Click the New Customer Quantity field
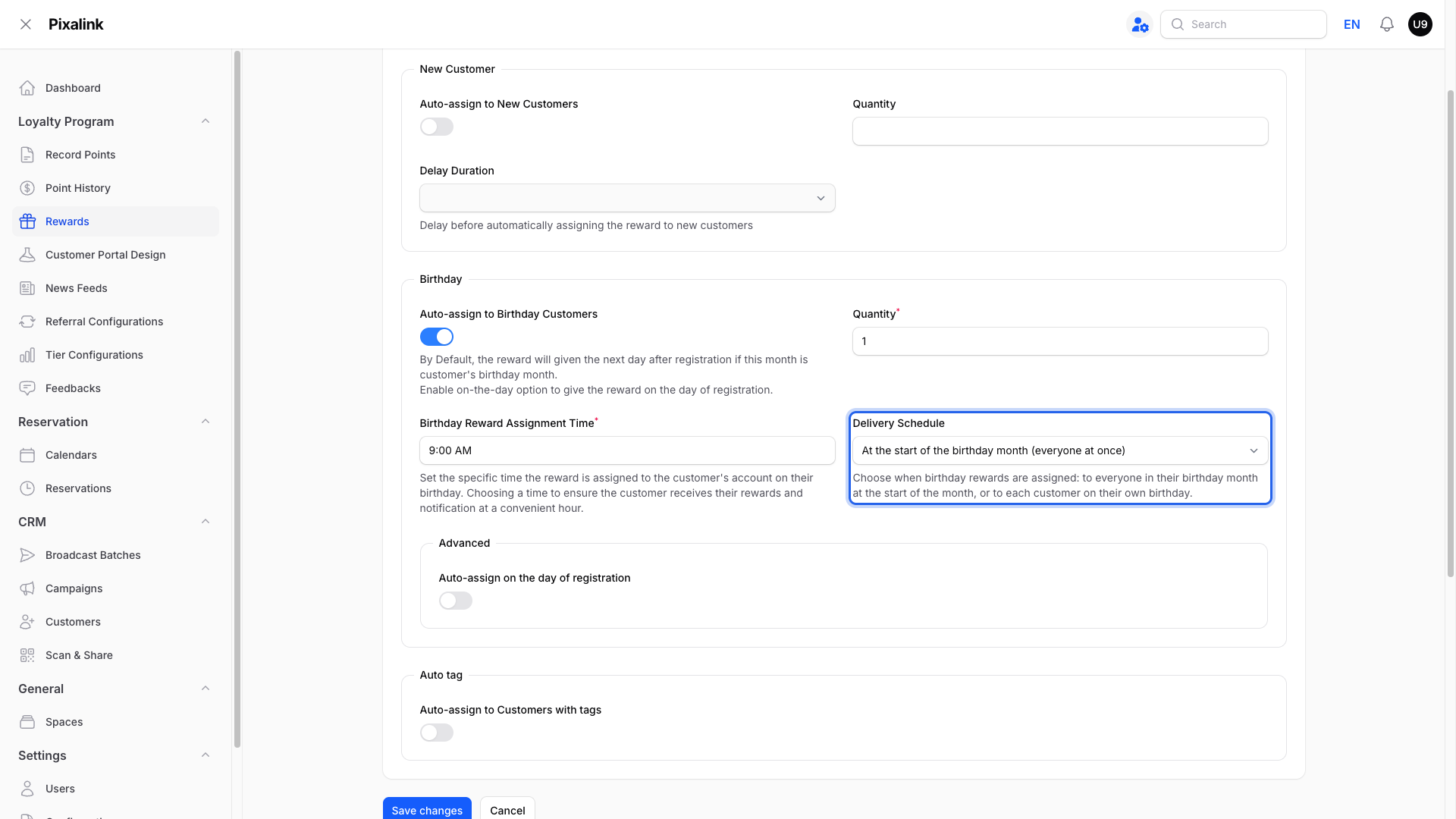 (1060, 131)
